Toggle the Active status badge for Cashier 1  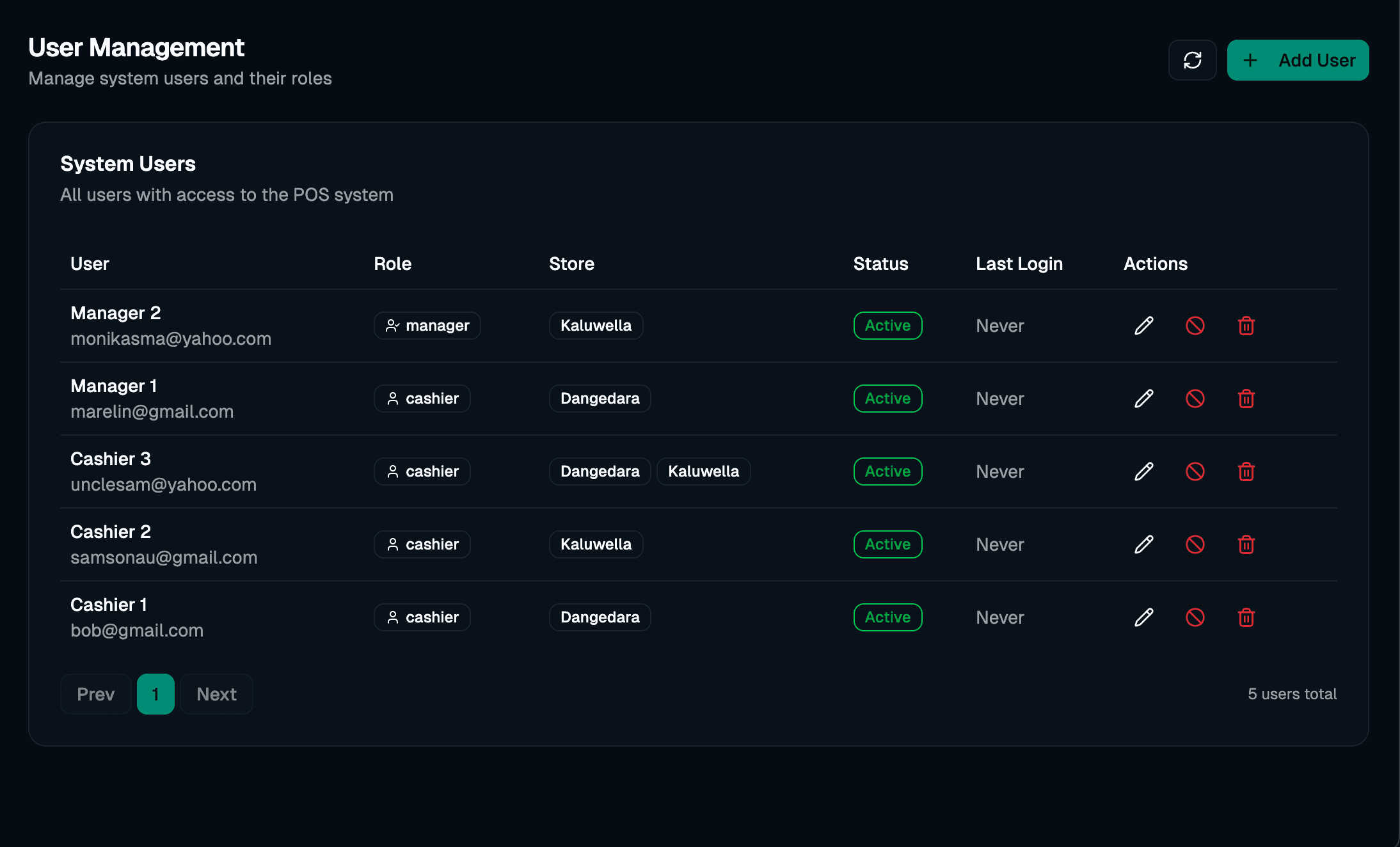(x=887, y=617)
